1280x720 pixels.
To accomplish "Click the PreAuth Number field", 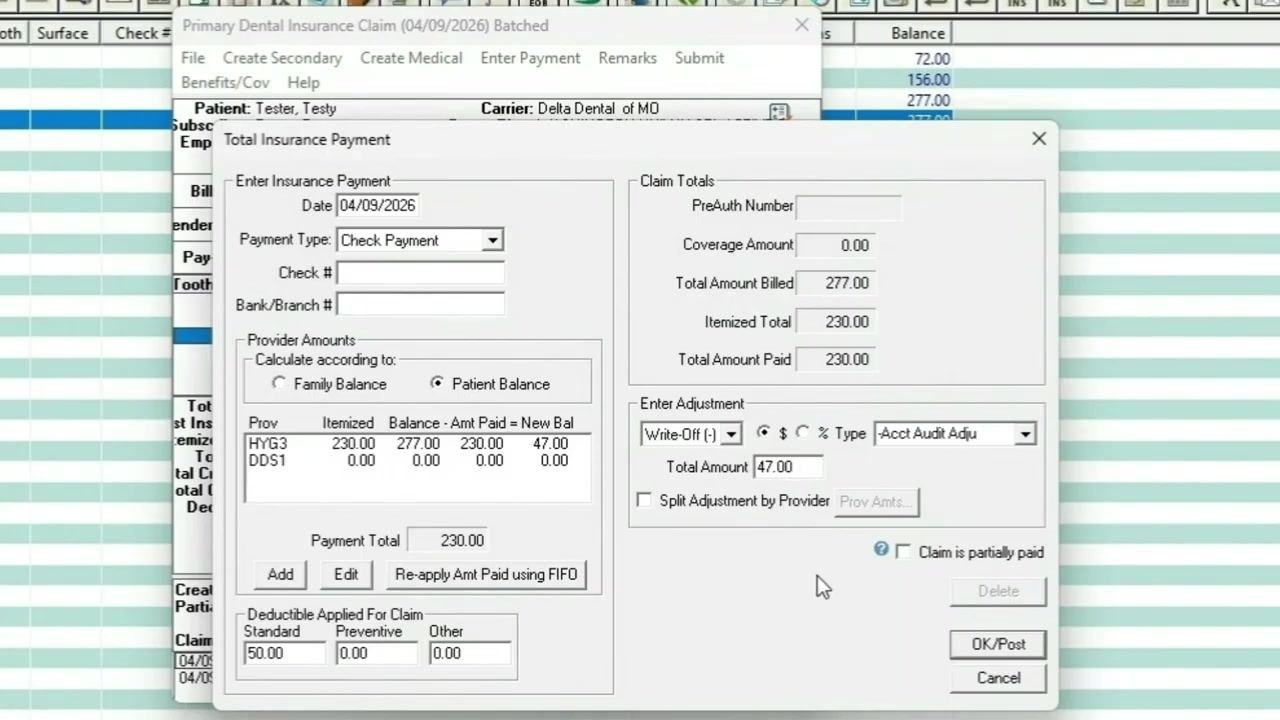I will point(848,206).
